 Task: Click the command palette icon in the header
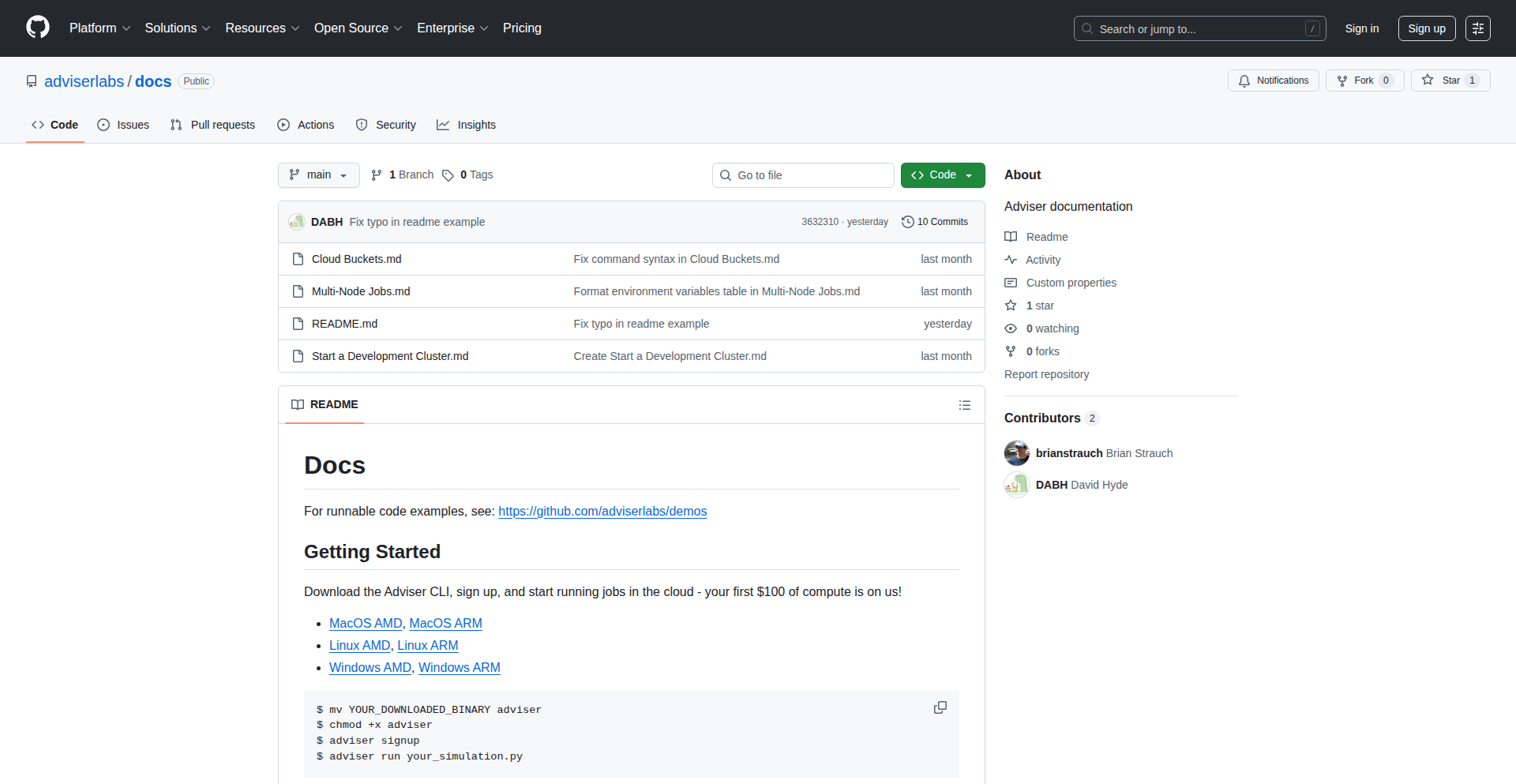1478,28
